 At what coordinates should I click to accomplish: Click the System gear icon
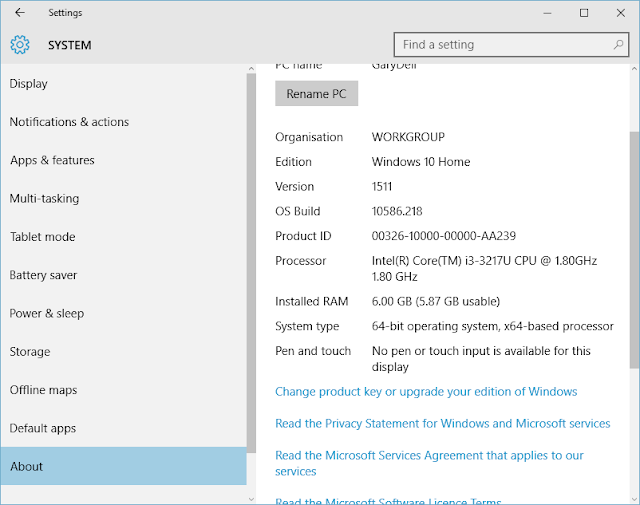tap(21, 45)
